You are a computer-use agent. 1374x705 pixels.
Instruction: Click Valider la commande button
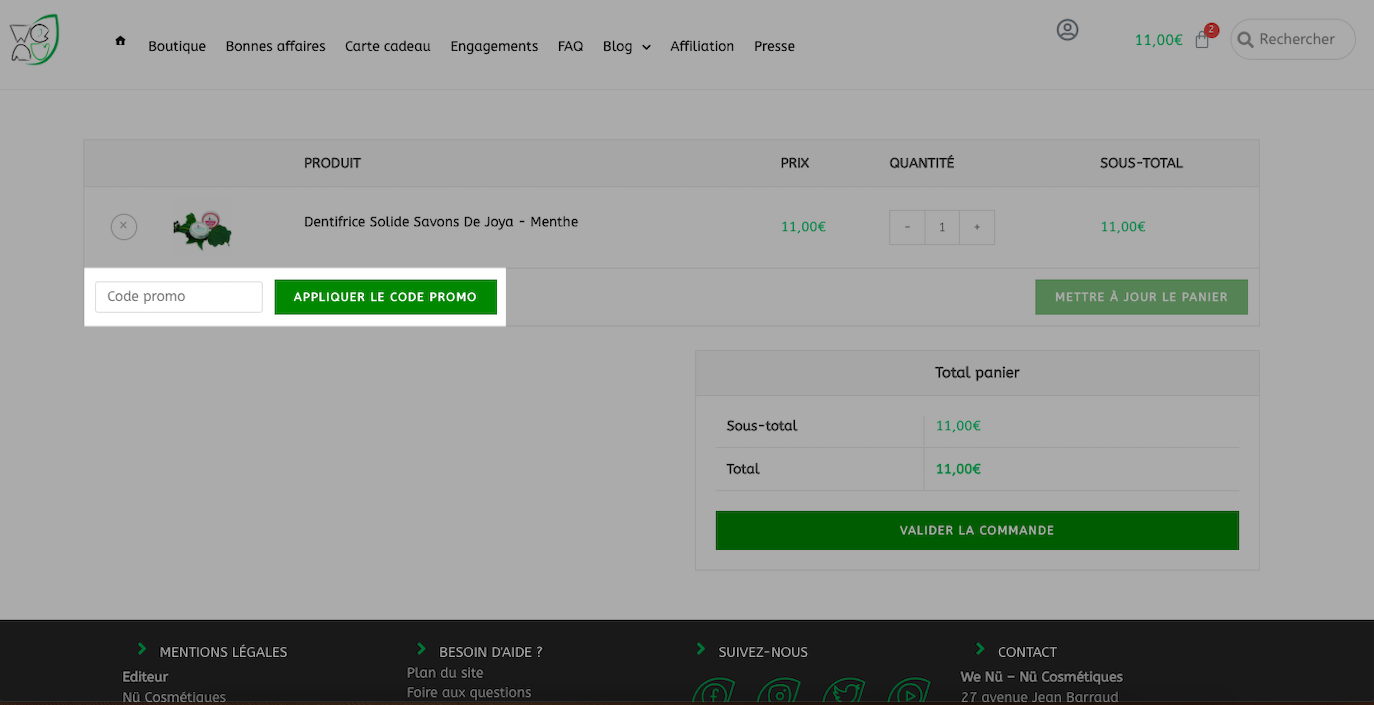(x=977, y=530)
